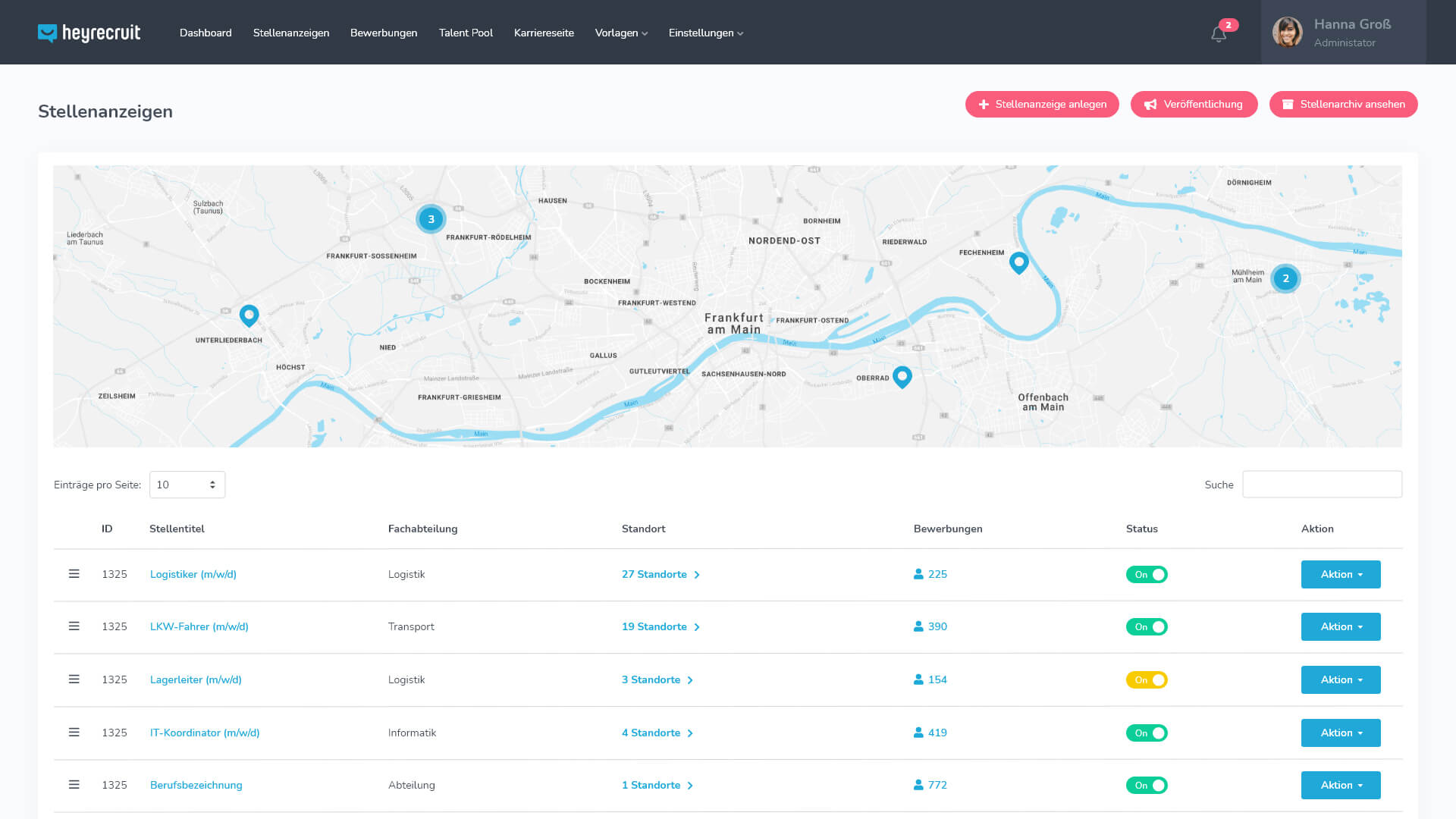Go to the Talent Pool section

(466, 33)
